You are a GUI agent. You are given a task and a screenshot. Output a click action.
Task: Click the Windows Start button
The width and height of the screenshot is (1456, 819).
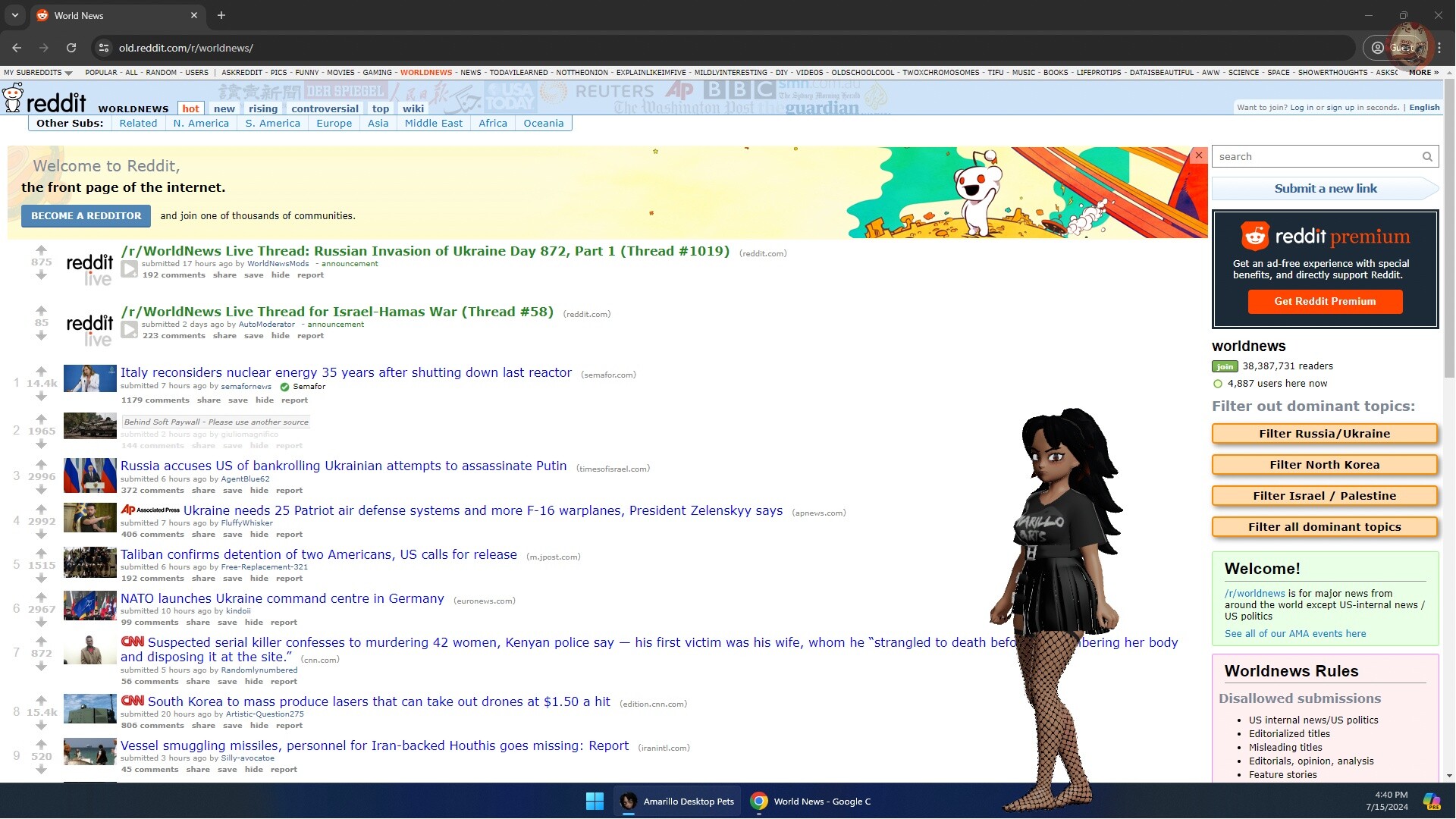(x=595, y=801)
